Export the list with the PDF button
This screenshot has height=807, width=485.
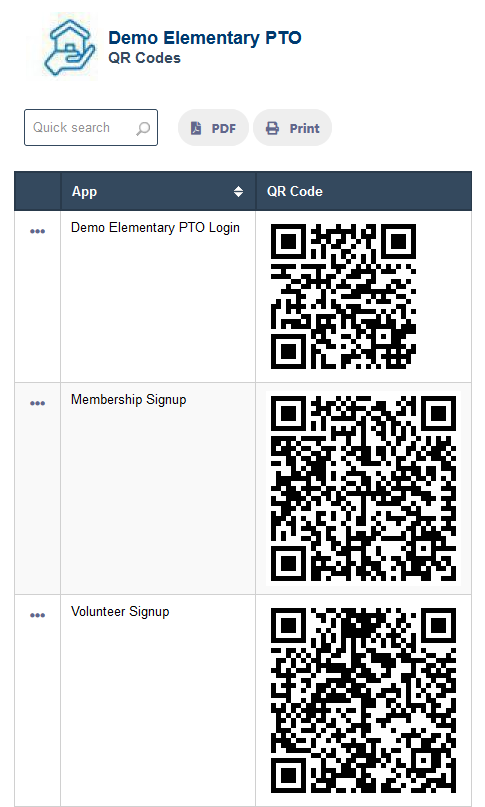coord(213,128)
